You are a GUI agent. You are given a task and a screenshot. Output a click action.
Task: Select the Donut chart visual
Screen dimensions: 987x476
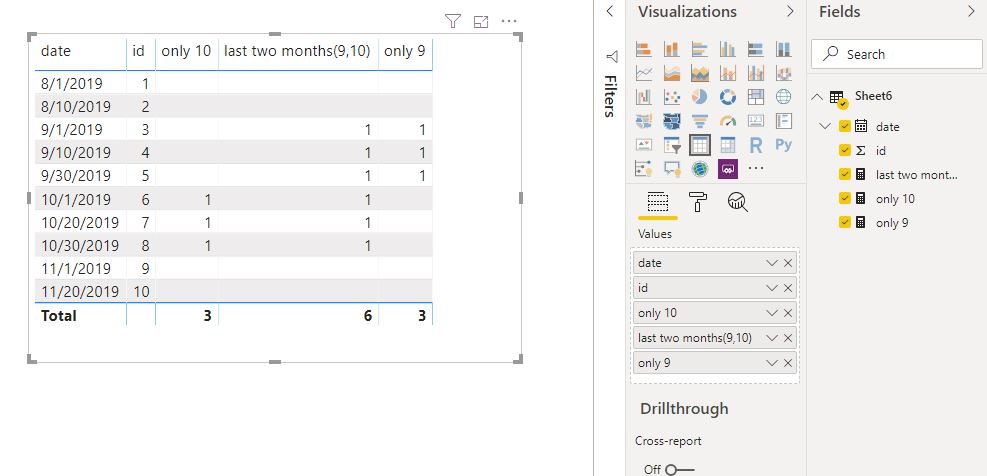[728, 97]
